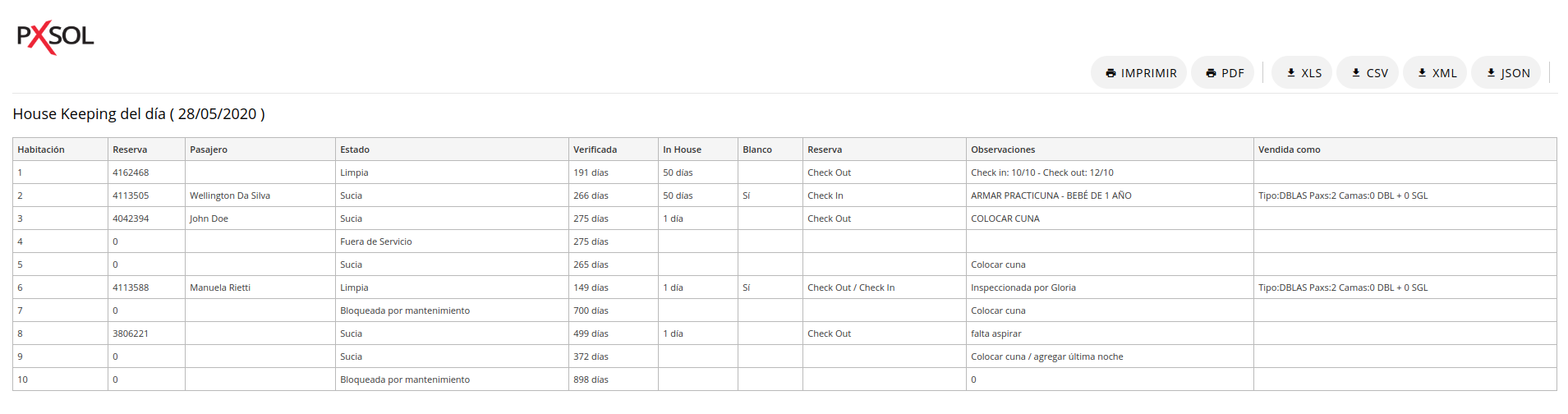Sort by the Habitación column header
1568x414 pixels.
[x=41, y=149]
